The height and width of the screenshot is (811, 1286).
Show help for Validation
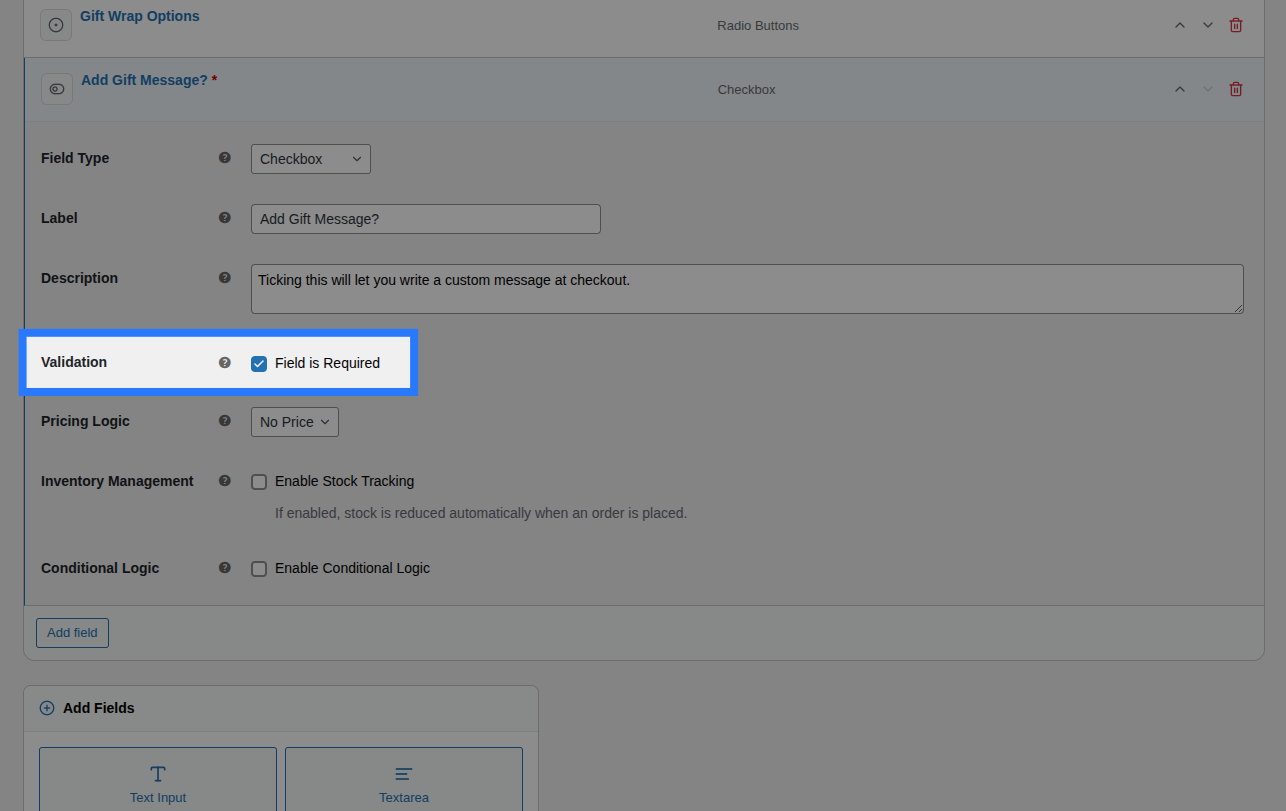pos(225,362)
